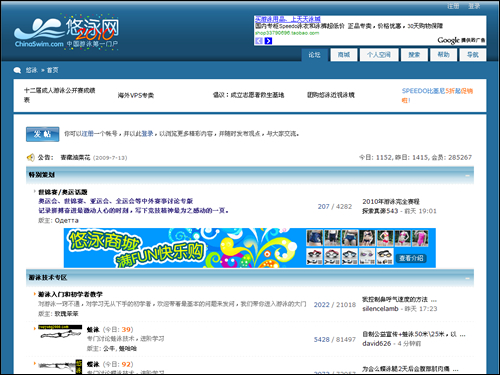This screenshot has width=500, height=375.
Task: Select the 论坛 tab
Action: pos(314,55)
